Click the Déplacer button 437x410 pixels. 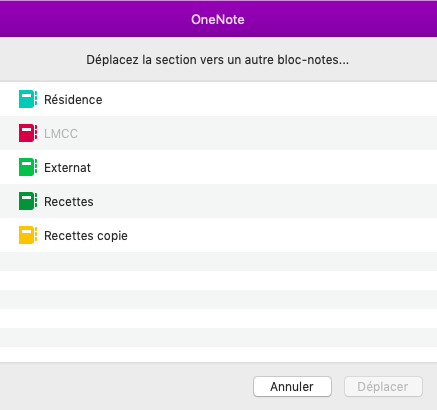tap(383, 387)
